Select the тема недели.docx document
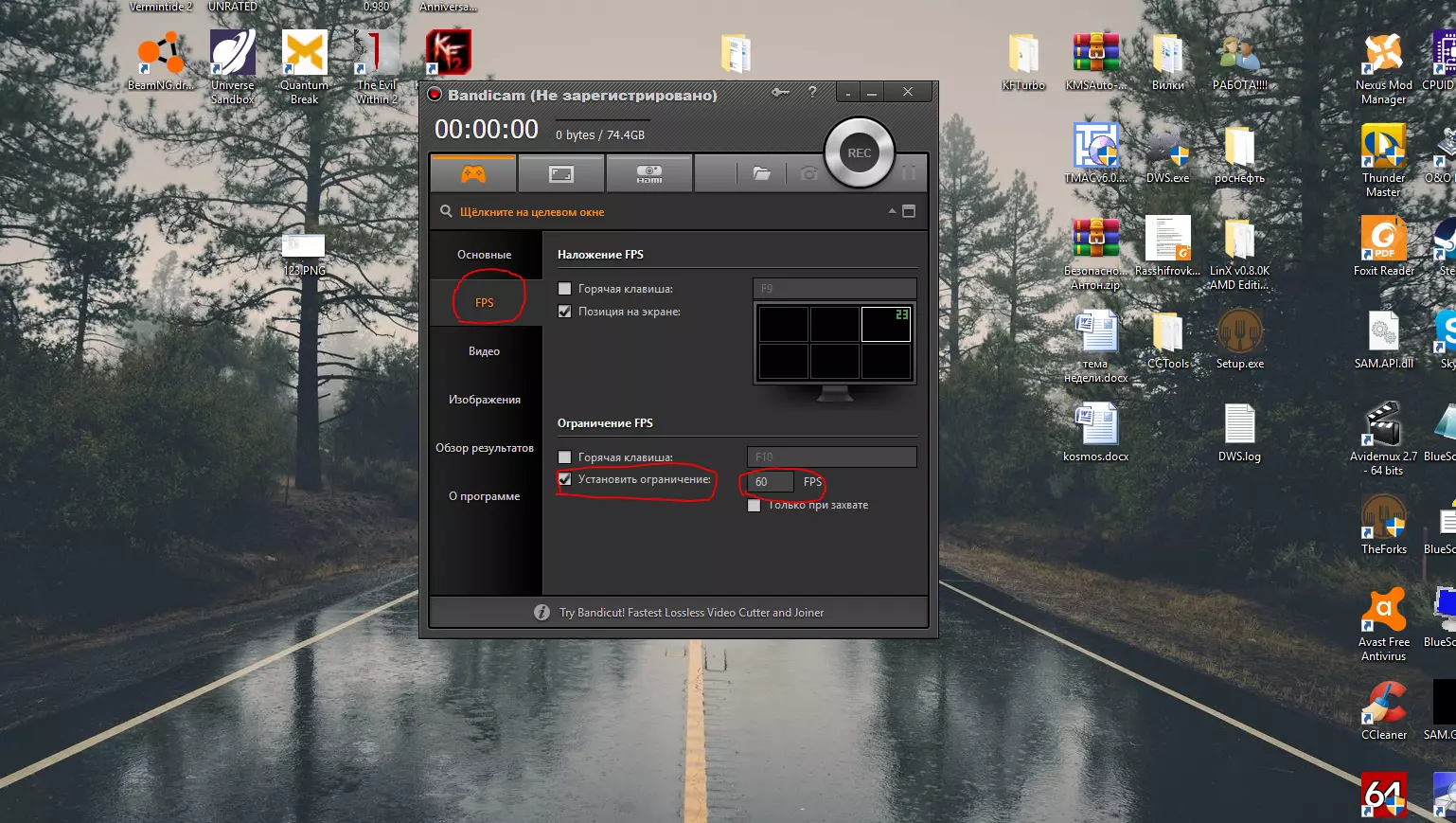This screenshot has height=823, width=1456. point(1096,347)
